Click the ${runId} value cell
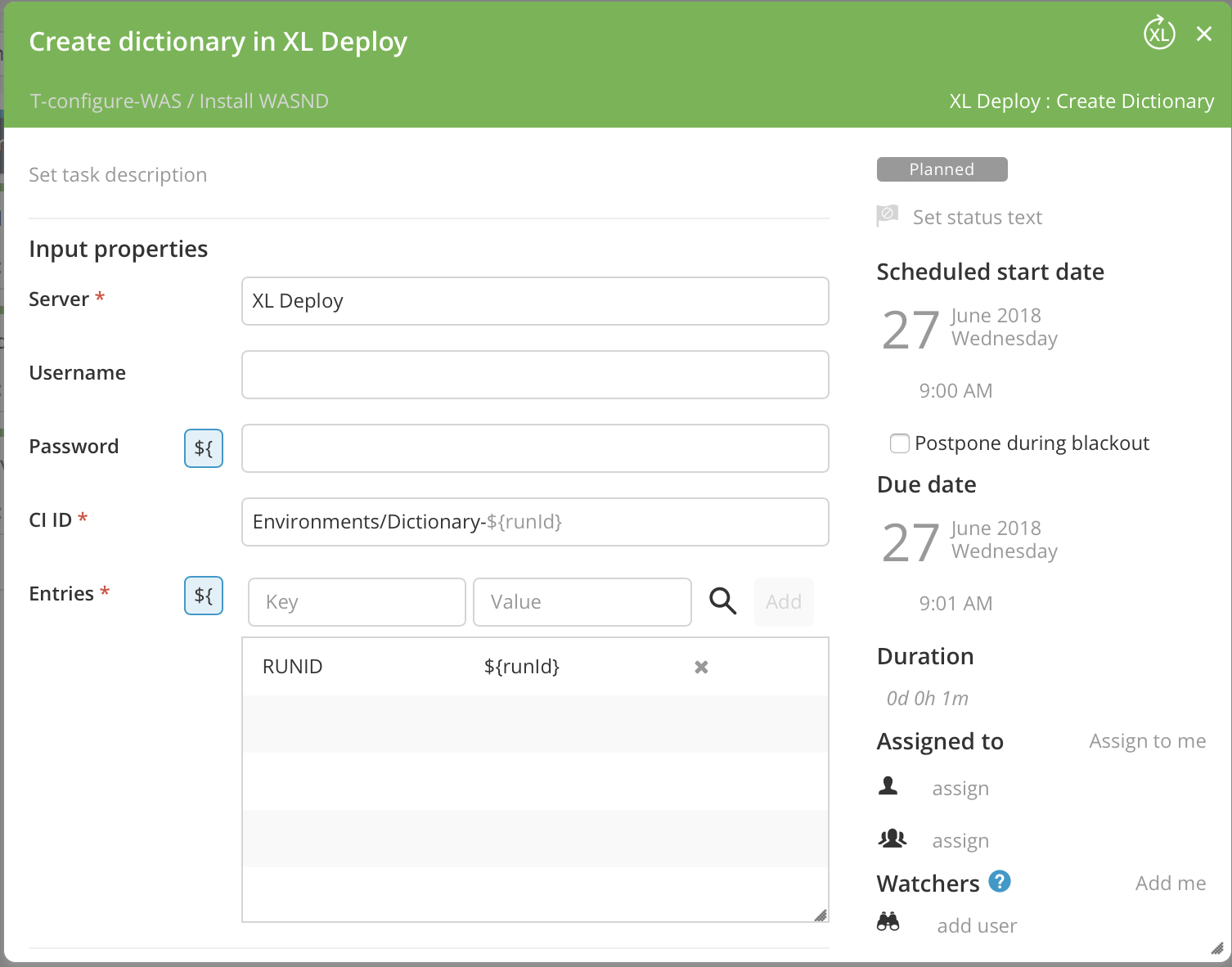This screenshot has height=967, width=1232. 522,667
